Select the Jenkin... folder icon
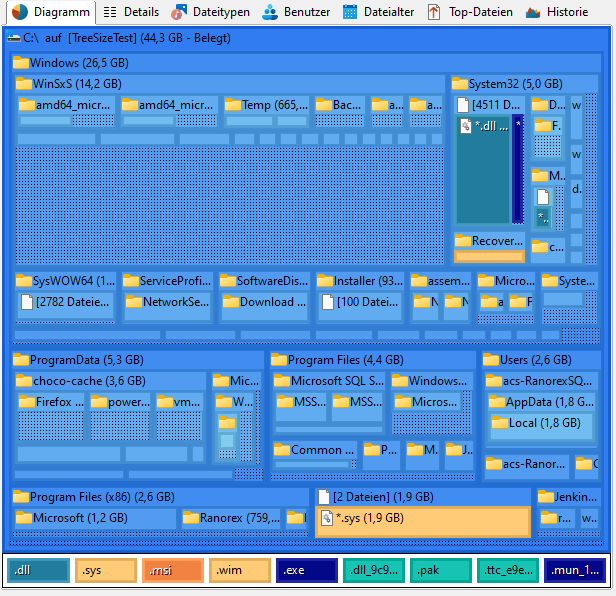This screenshot has height=596, width=616. [x=546, y=497]
